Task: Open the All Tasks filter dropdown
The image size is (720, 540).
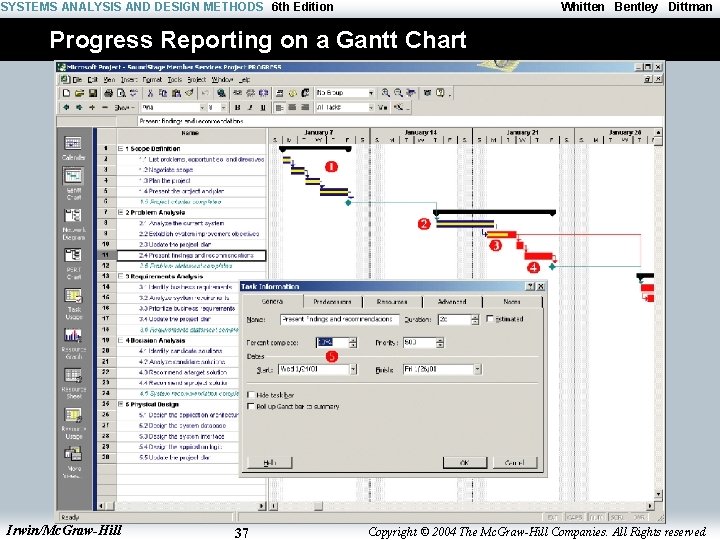Action: [x=371, y=107]
